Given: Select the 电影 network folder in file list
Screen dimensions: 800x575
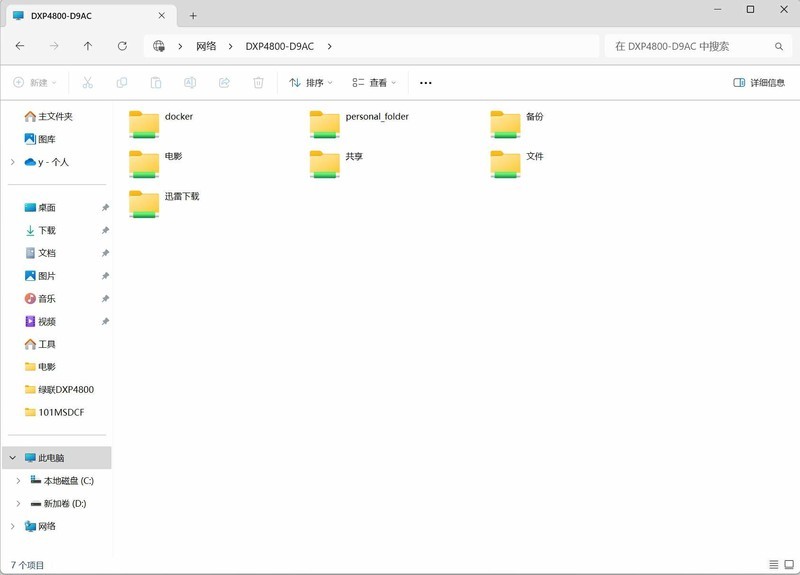Looking at the screenshot, I should point(156,164).
